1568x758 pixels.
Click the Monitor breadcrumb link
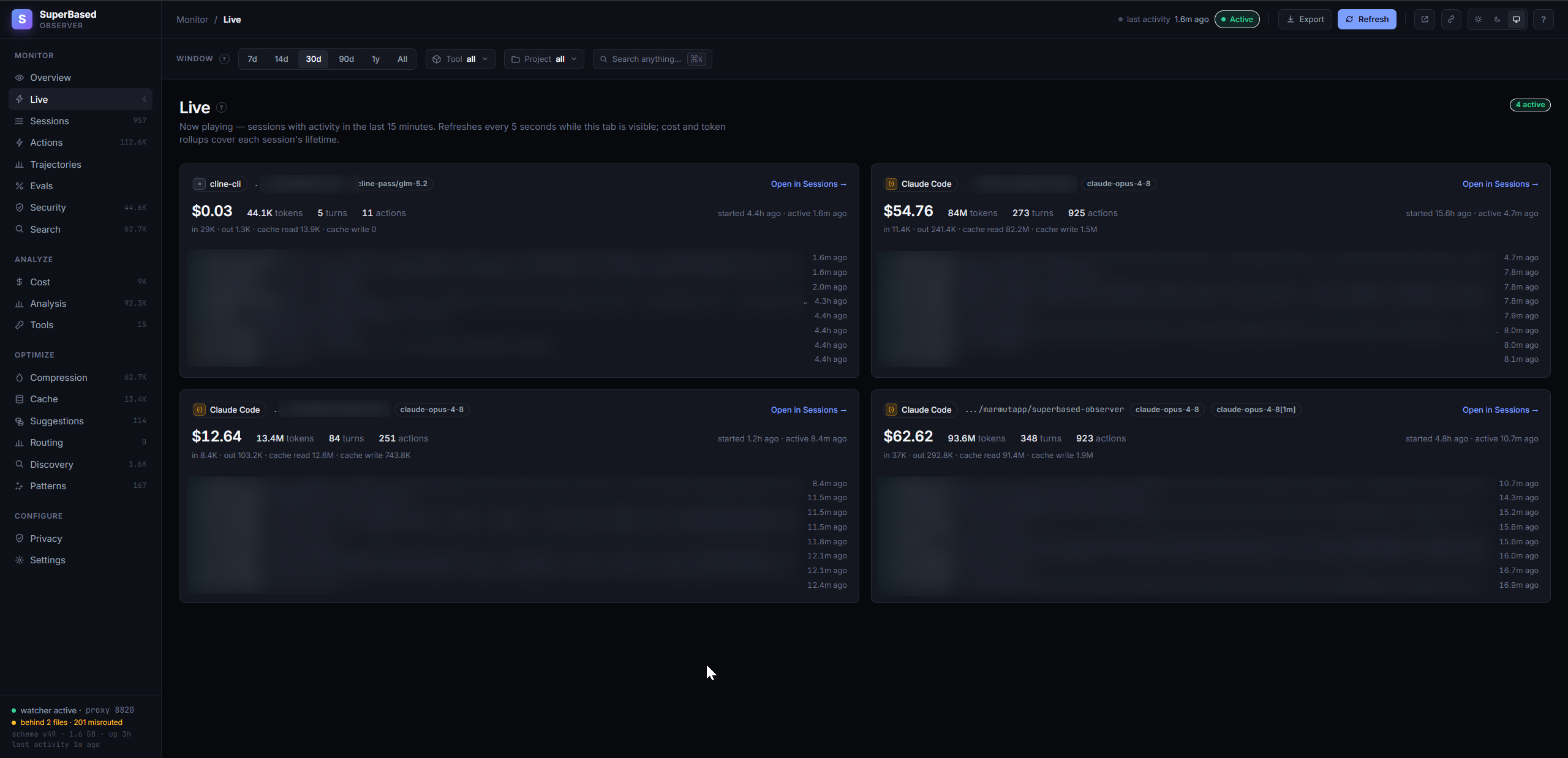192,20
